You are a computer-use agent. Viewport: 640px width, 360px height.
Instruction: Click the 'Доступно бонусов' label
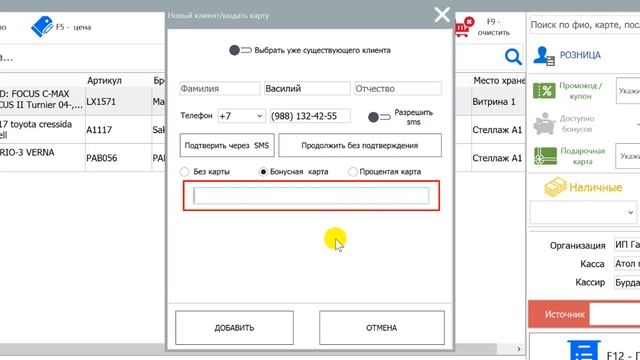click(577, 124)
